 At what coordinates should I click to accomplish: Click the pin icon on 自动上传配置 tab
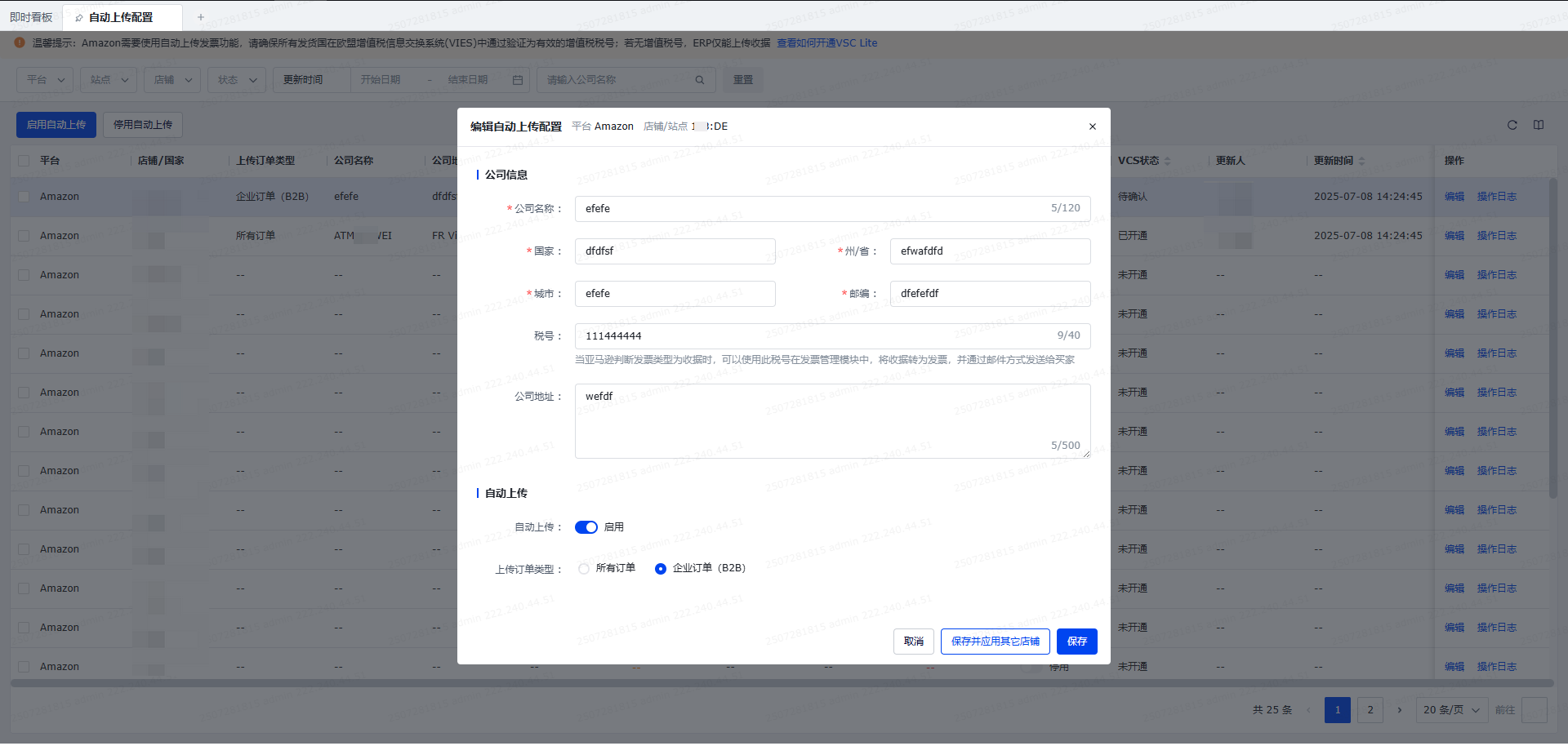point(79,17)
